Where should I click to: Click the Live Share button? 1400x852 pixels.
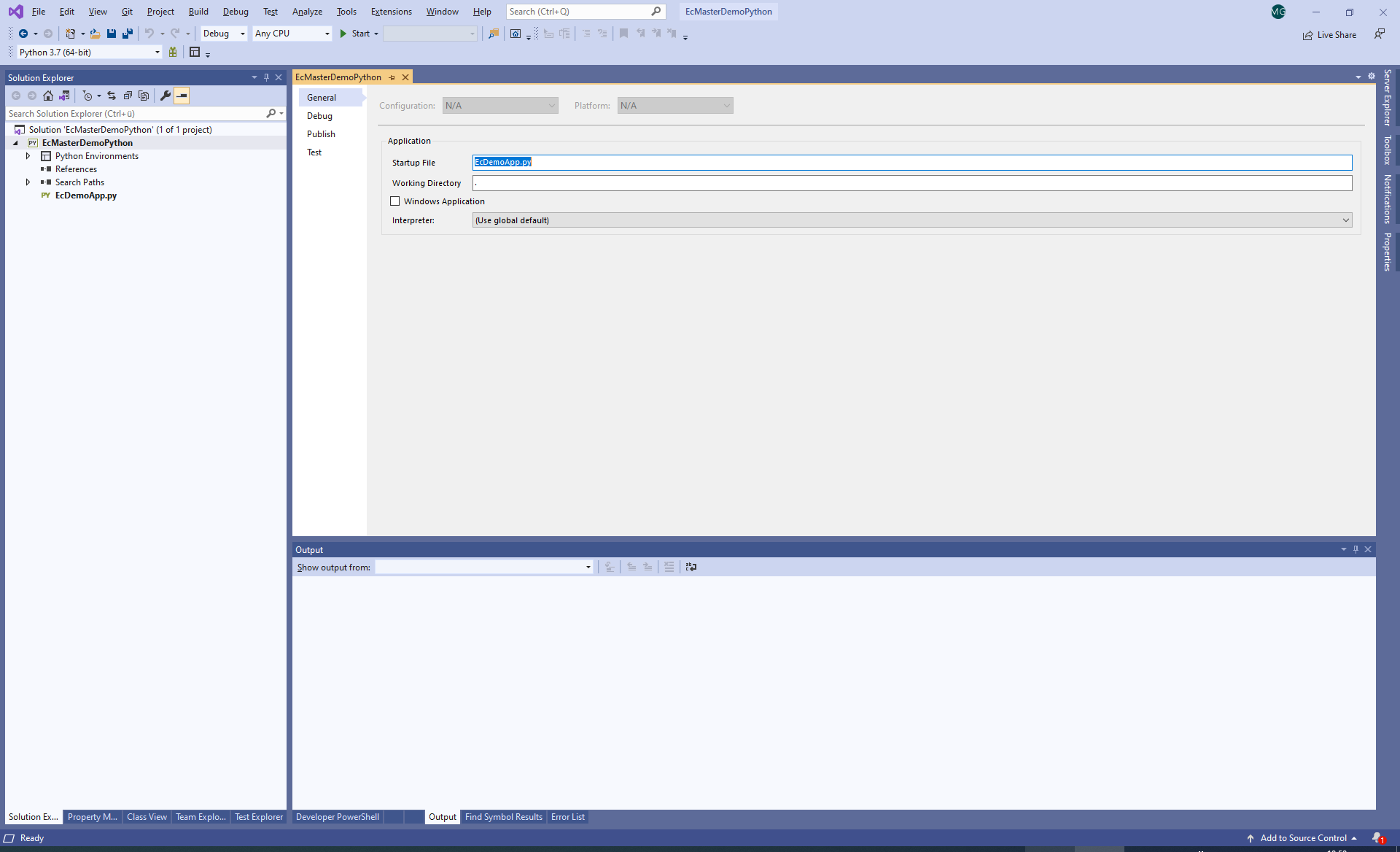click(1330, 35)
